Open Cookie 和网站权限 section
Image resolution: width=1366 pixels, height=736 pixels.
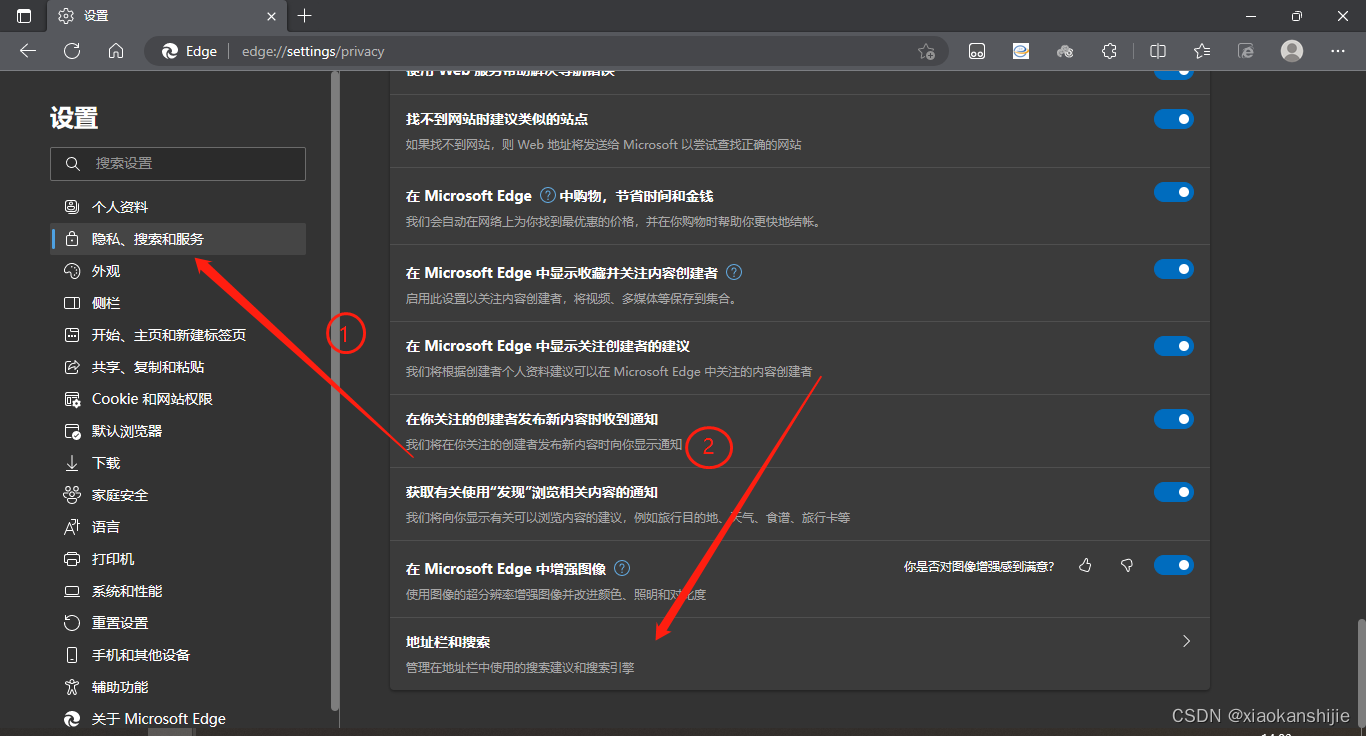coord(178,399)
